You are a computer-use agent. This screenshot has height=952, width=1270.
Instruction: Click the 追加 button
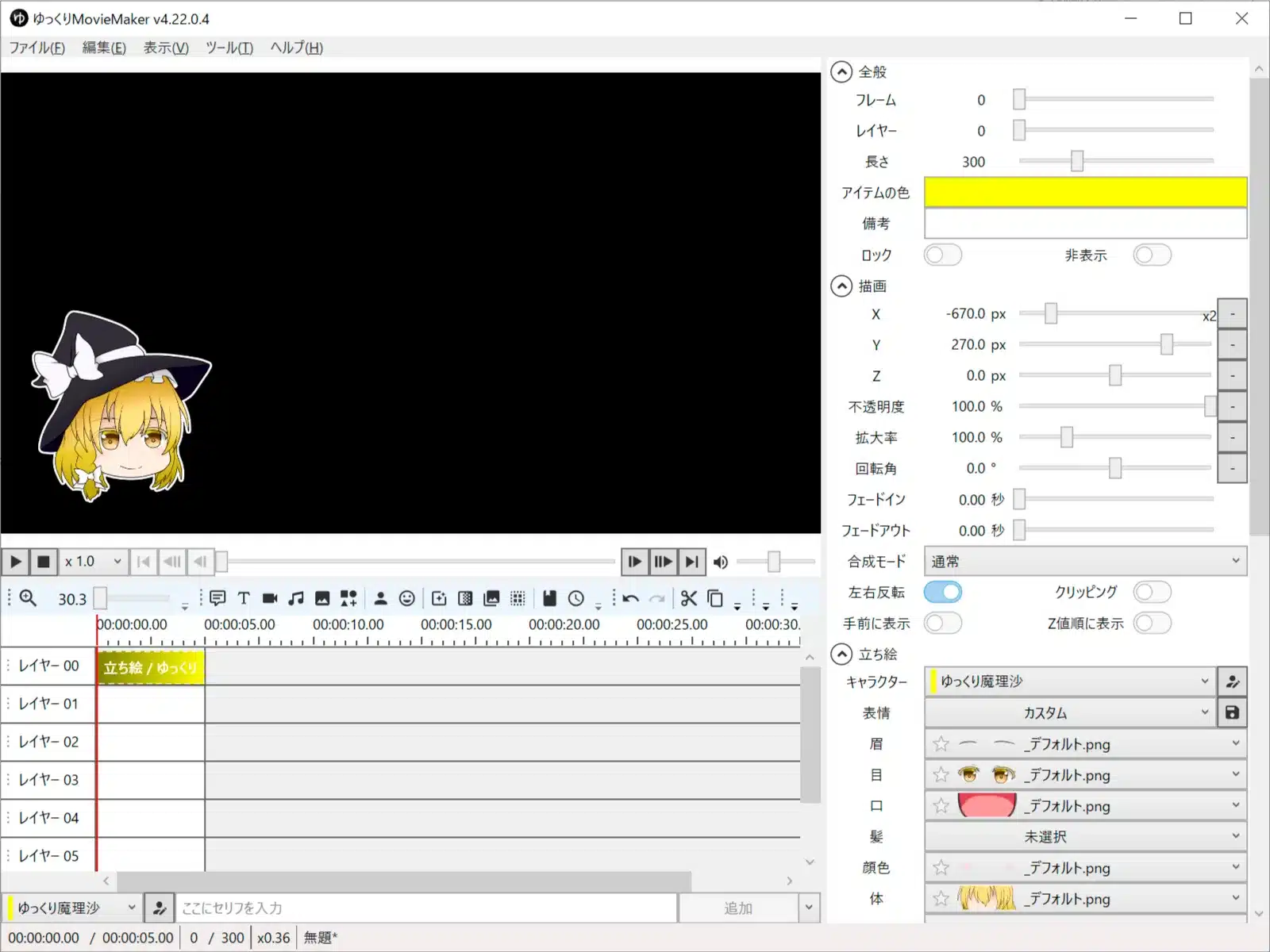(738, 908)
